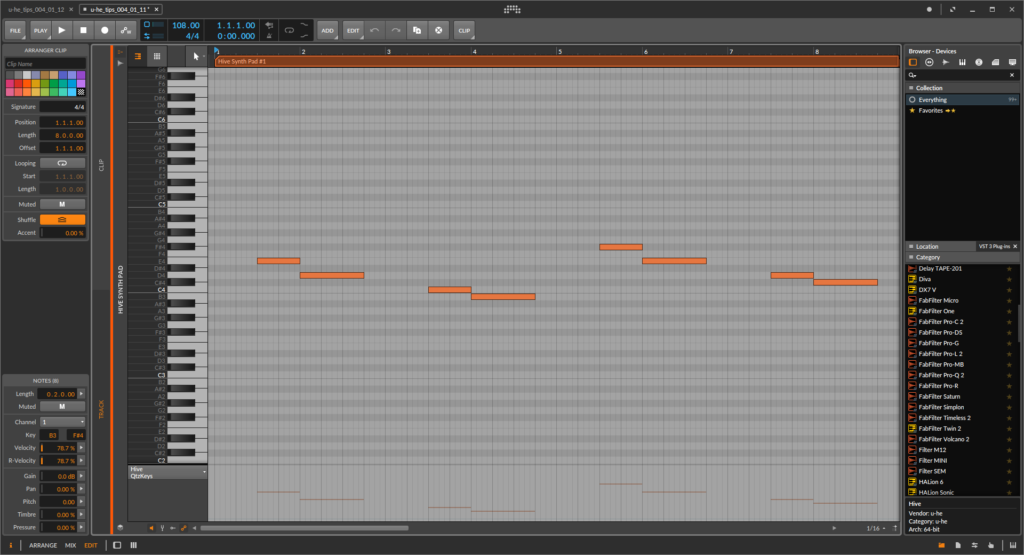The height and width of the screenshot is (555, 1024).
Task: Switch to drum grid view icon
Action: 156,56
